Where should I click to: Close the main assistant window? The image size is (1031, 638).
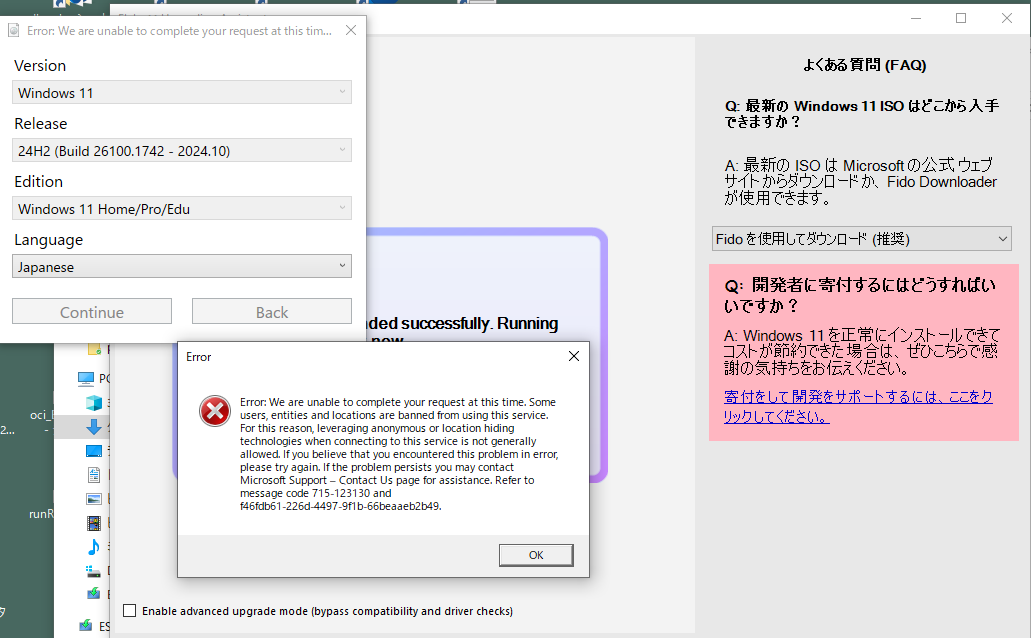coord(1007,18)
